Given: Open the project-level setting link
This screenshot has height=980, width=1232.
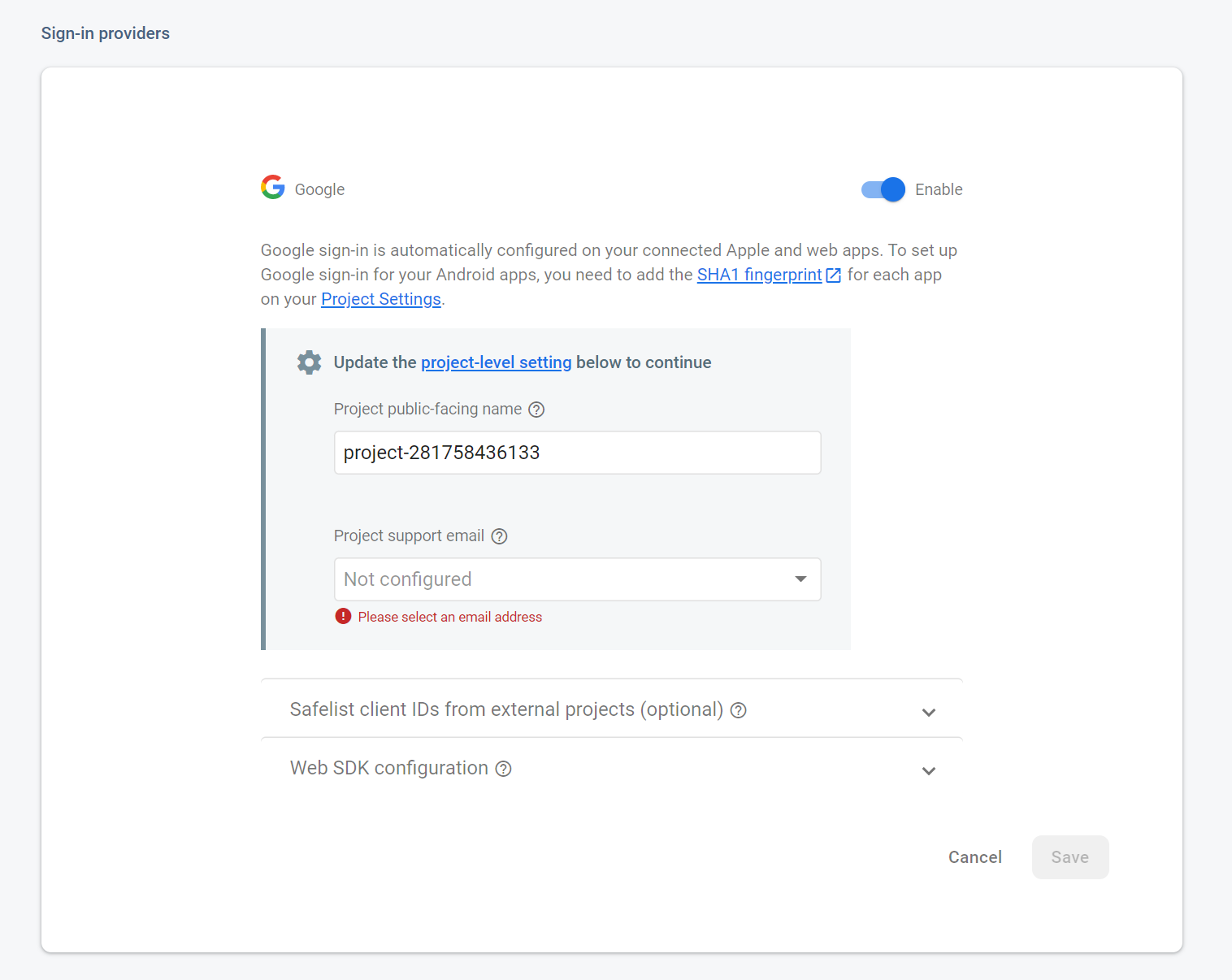Looking at the screenshot, I should point(496,362).
